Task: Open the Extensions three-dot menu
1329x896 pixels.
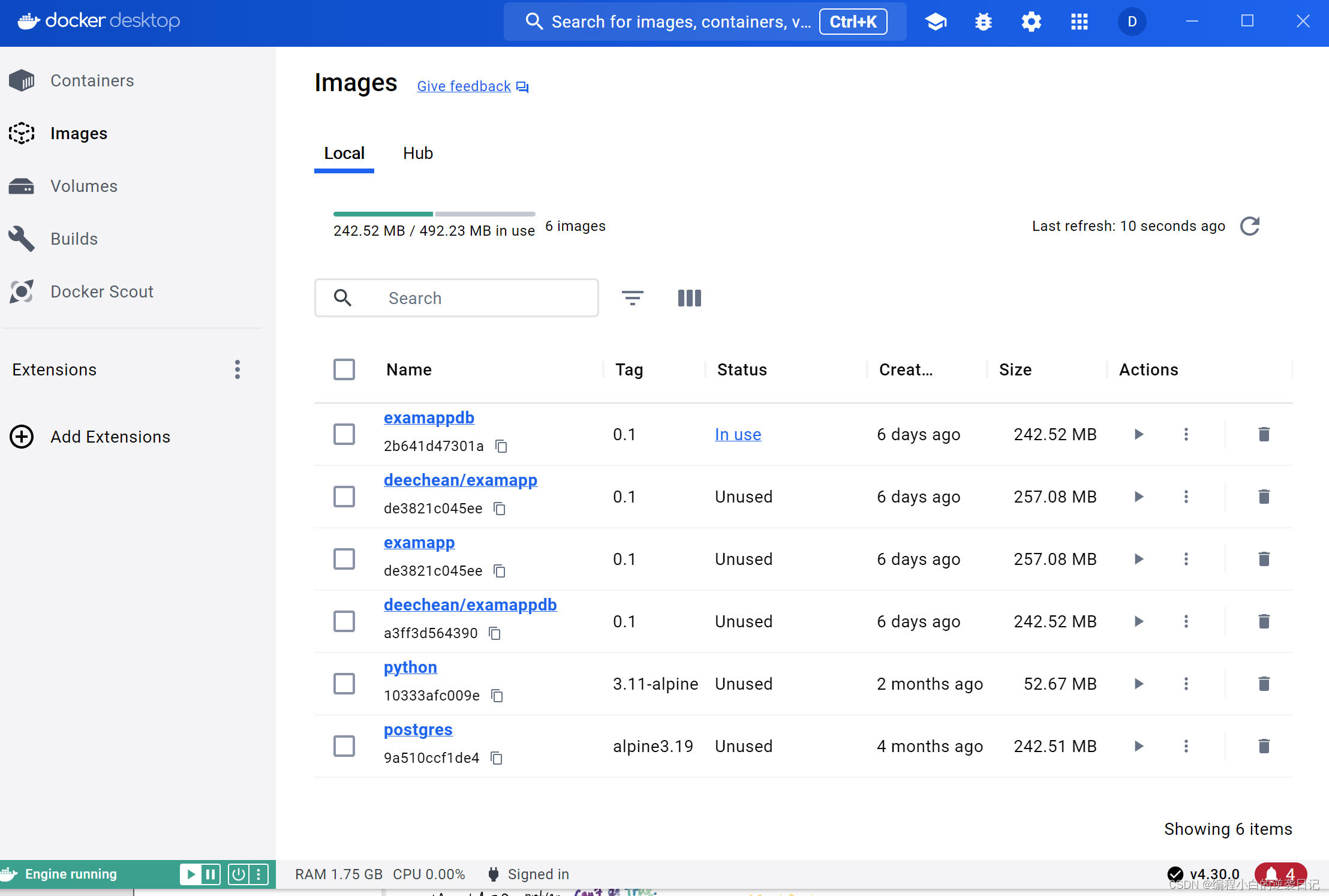Action: pyautogui.click(x=237, y=369)
